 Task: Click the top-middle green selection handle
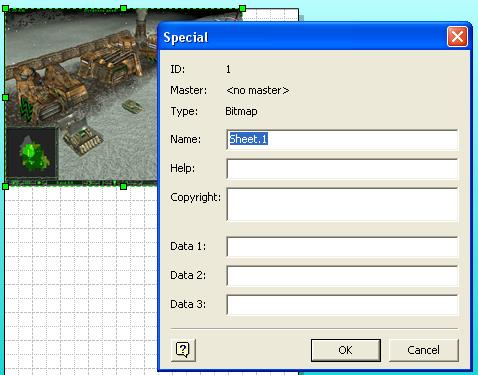pyautogui.click(x=123, y=8)
